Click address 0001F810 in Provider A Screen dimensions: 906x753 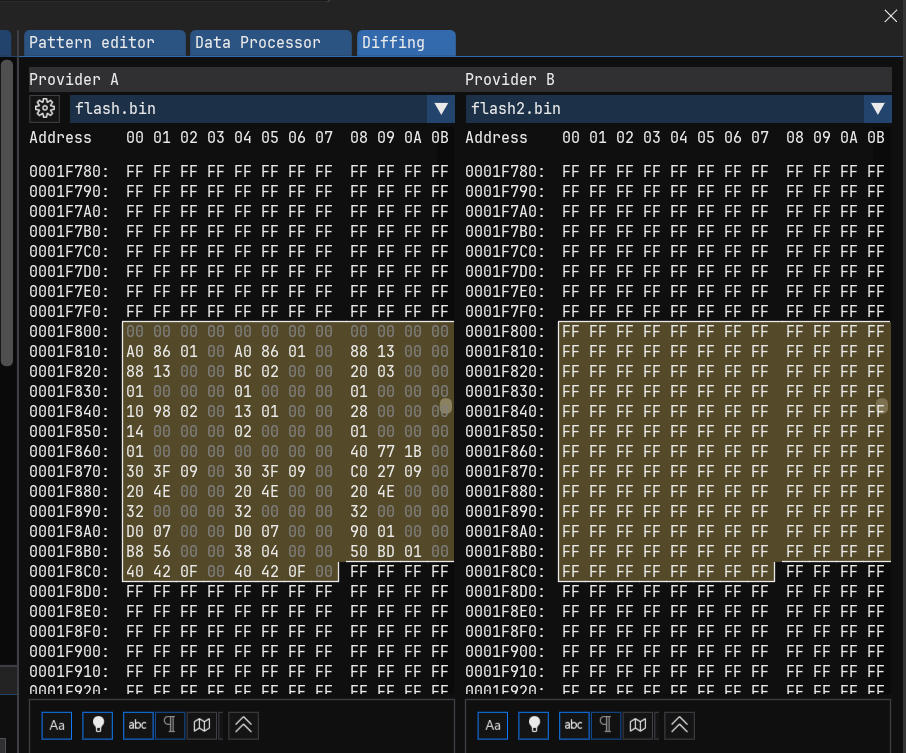[x=69, y=351]
